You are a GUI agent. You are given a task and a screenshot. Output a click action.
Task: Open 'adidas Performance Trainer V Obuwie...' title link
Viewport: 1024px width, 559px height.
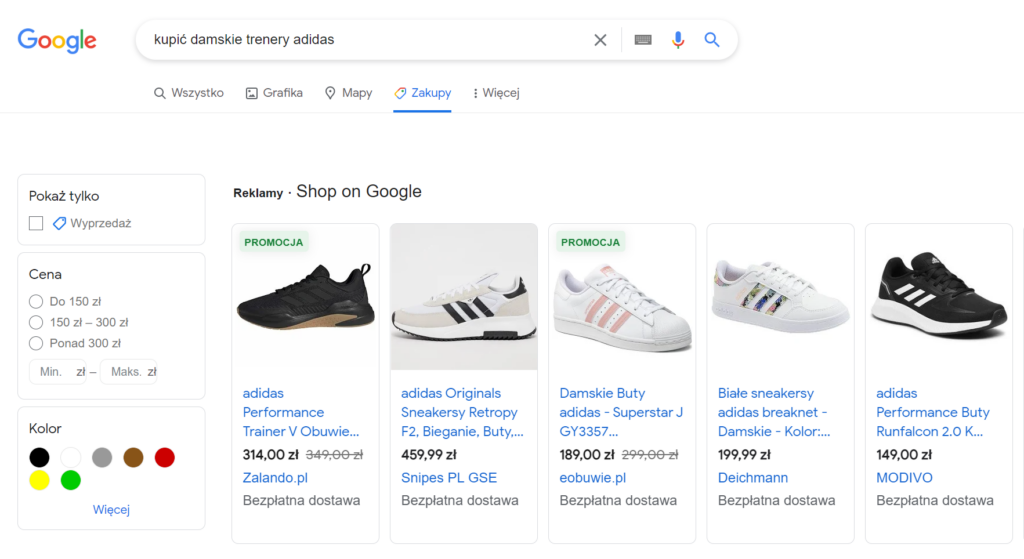301,412
